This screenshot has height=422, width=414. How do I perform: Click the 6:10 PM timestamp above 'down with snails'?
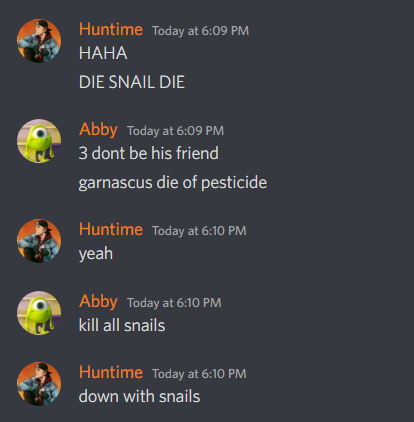pos(199,374)
